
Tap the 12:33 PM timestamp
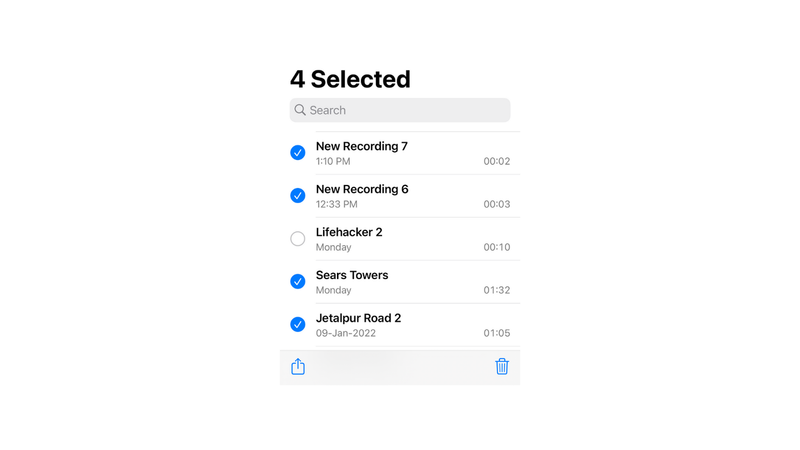[x=337, y=204]
